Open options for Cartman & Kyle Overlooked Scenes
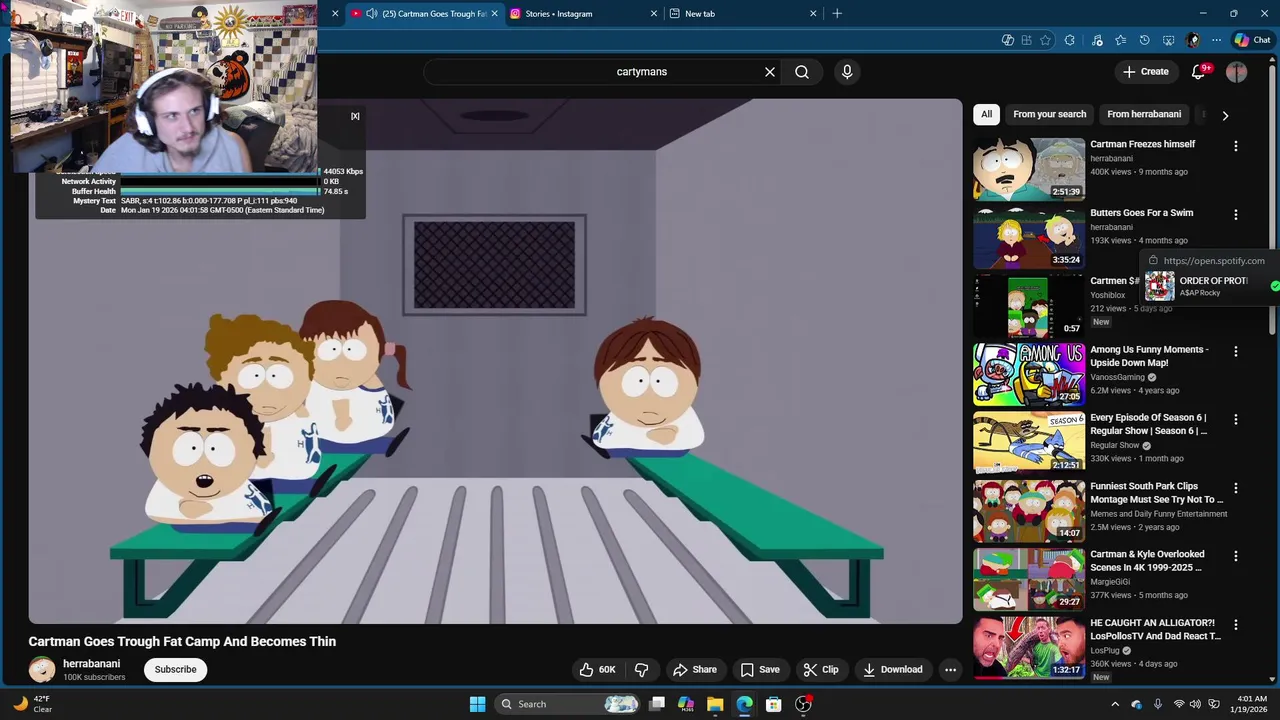Viewport: 1280px width, 720px height. pyautogui.click(x=1236, y=556)
